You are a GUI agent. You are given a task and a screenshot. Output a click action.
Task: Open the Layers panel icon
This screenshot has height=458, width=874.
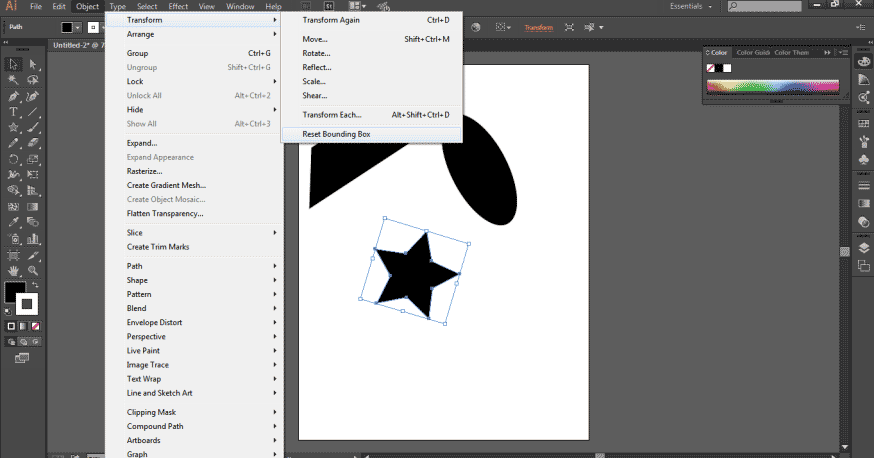tap(864, 248)
